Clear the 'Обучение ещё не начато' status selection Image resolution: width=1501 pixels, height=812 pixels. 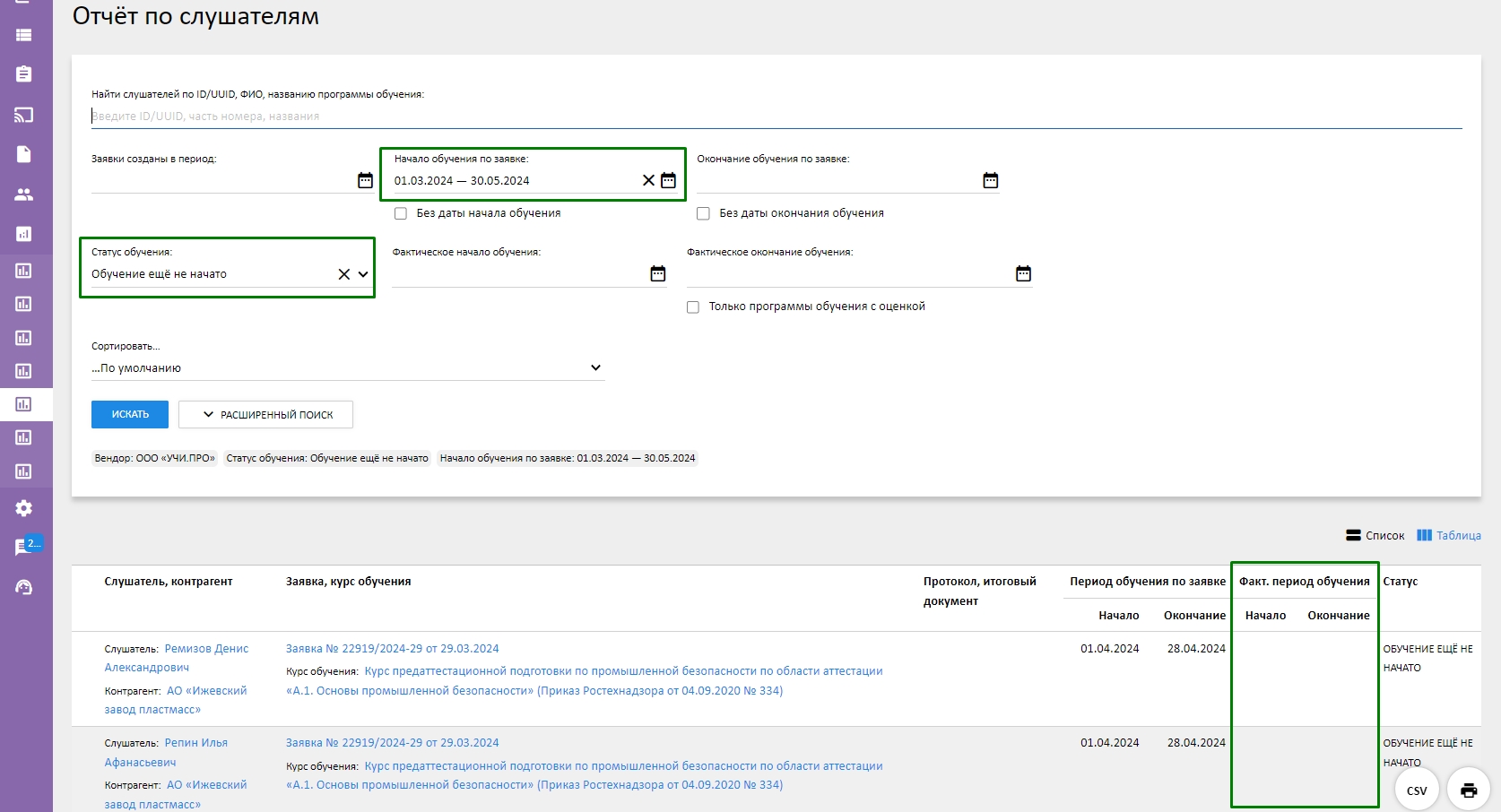[343, 274]
